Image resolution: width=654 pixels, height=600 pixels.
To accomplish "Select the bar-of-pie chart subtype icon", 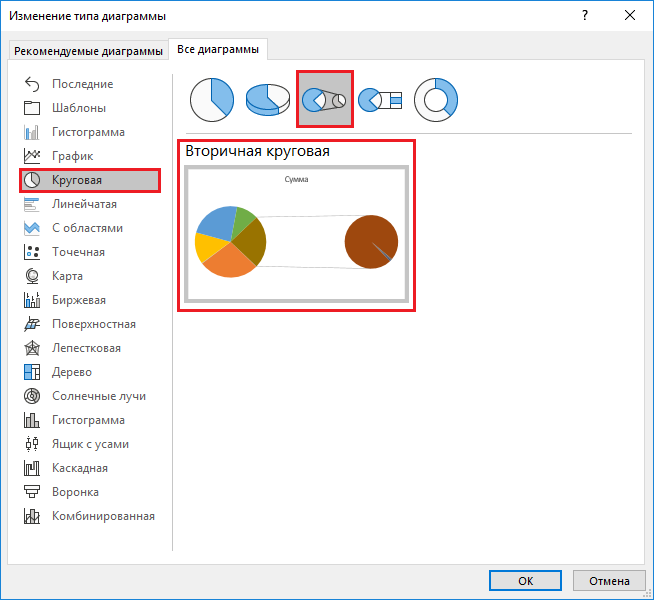I will [x=380, y=100].
